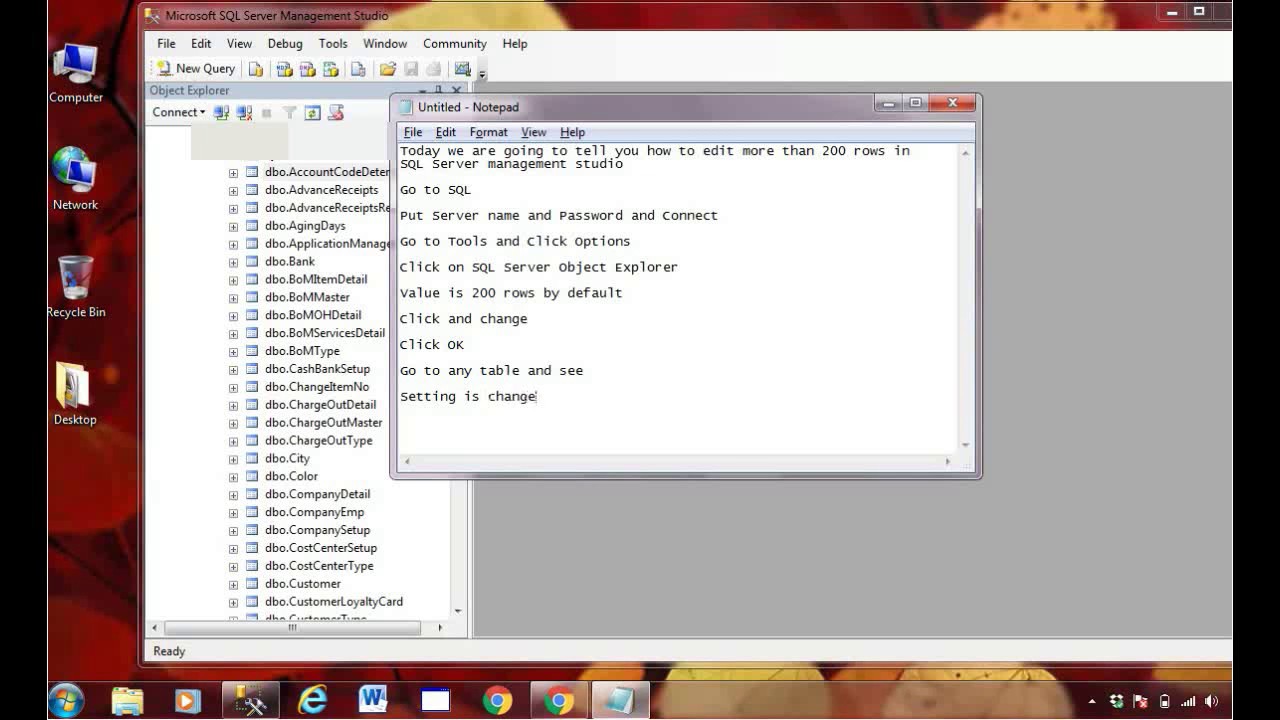The image size is (1280, 720).
Task: Click the Object Explorer horizontal scrollbar thumb
Action: coord(293,628)
